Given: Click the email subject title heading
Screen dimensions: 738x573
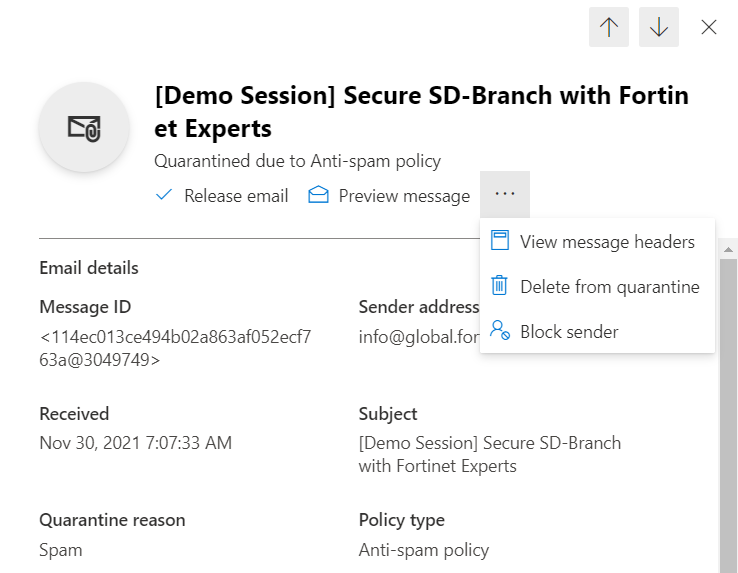Looking at the screenshot, I should [x=421, y=112].
